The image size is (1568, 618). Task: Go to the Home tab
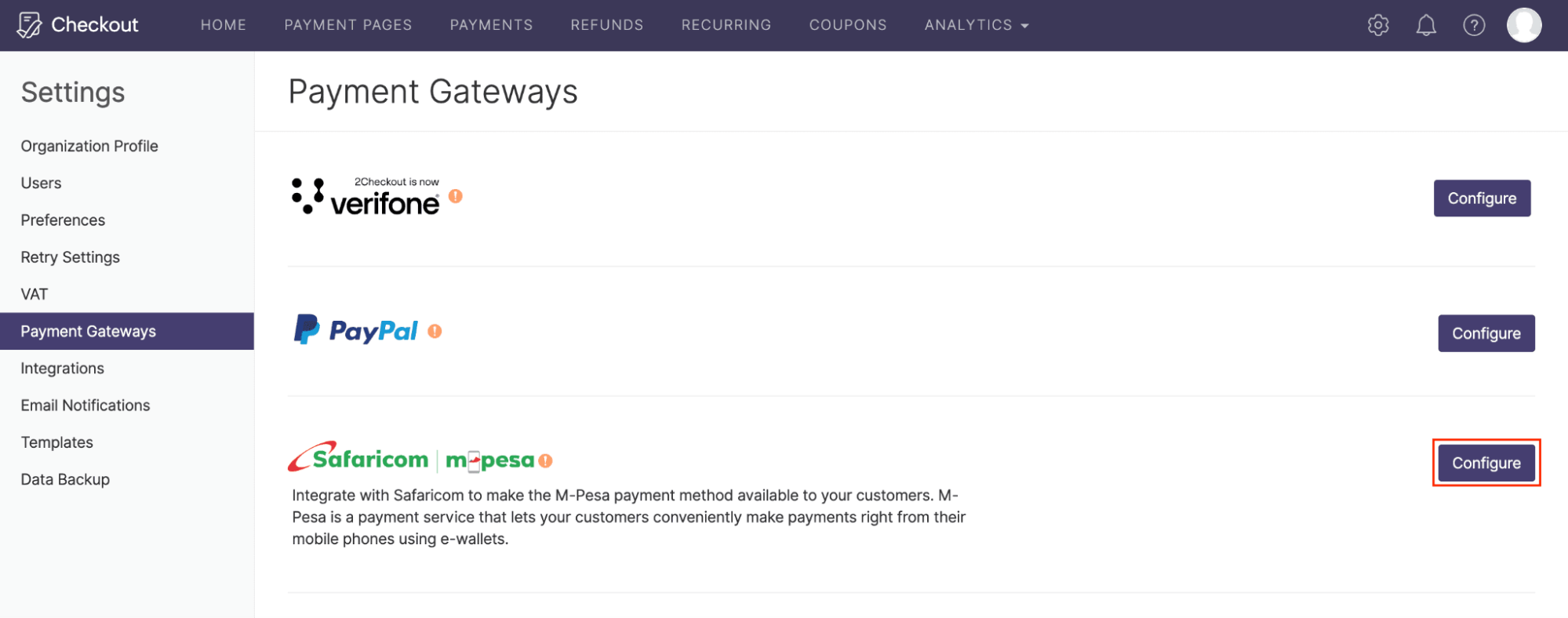224,25
